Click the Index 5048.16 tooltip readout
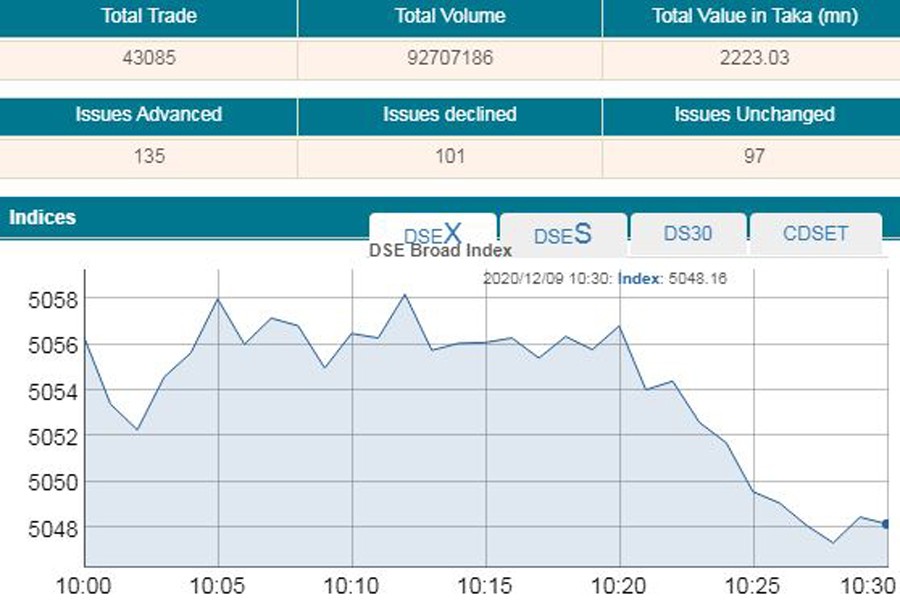 (672, 278)
